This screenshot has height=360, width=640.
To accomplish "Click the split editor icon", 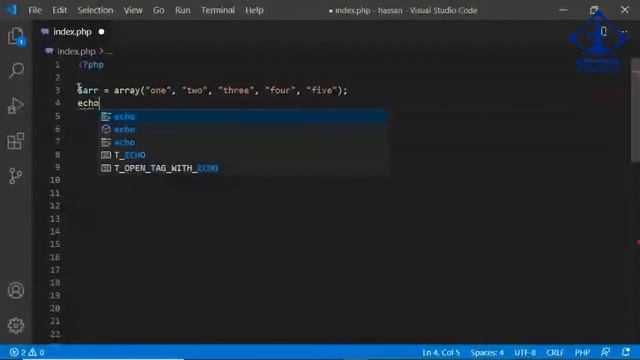I will pos(604,31).
